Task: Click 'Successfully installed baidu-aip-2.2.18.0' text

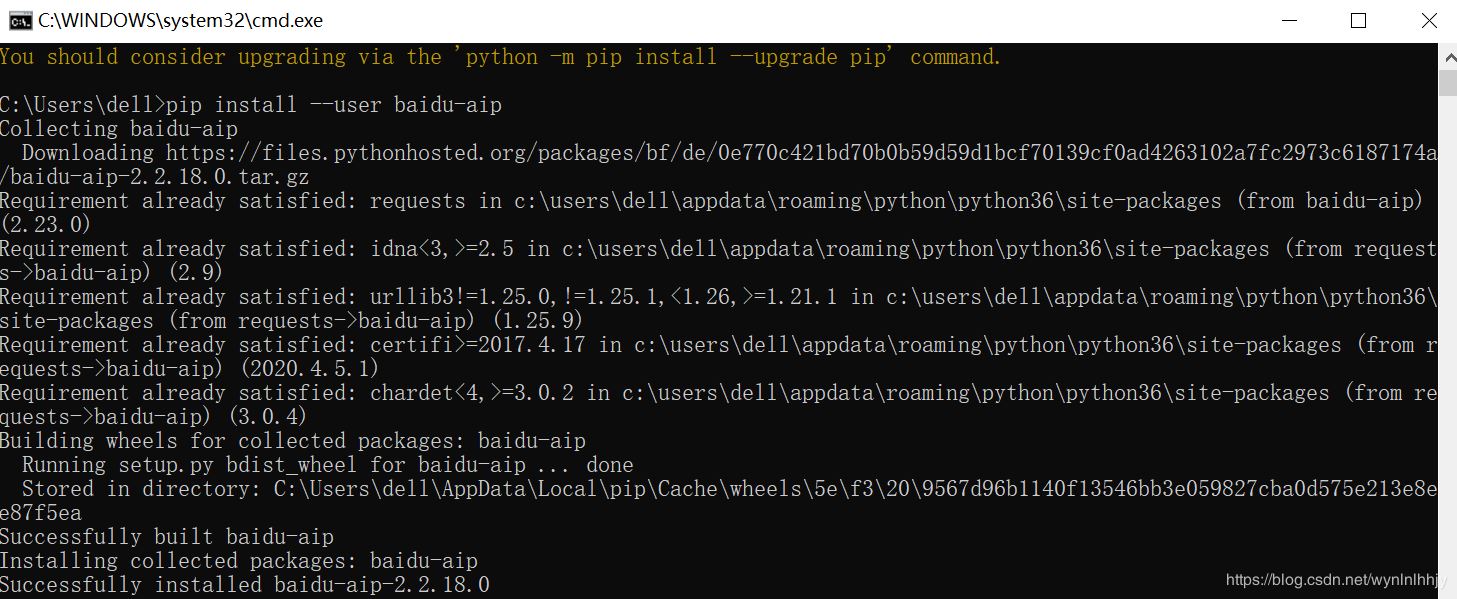Action: pyautogui.click(x=244, y=584)
